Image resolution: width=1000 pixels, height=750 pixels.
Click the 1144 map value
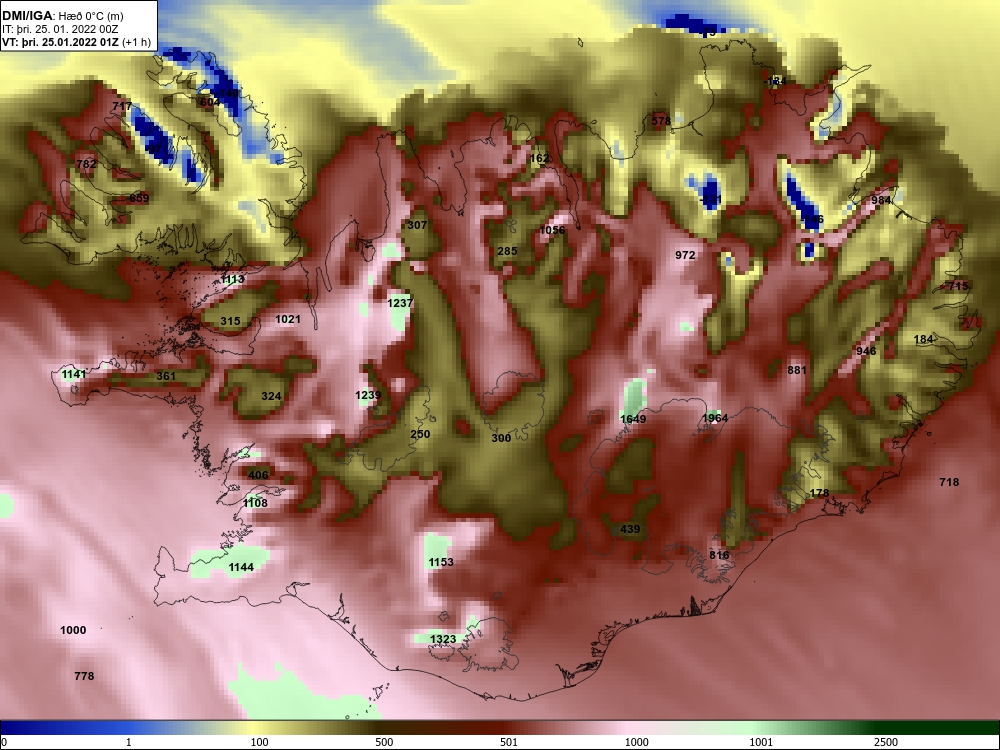[x=241, y=566]
